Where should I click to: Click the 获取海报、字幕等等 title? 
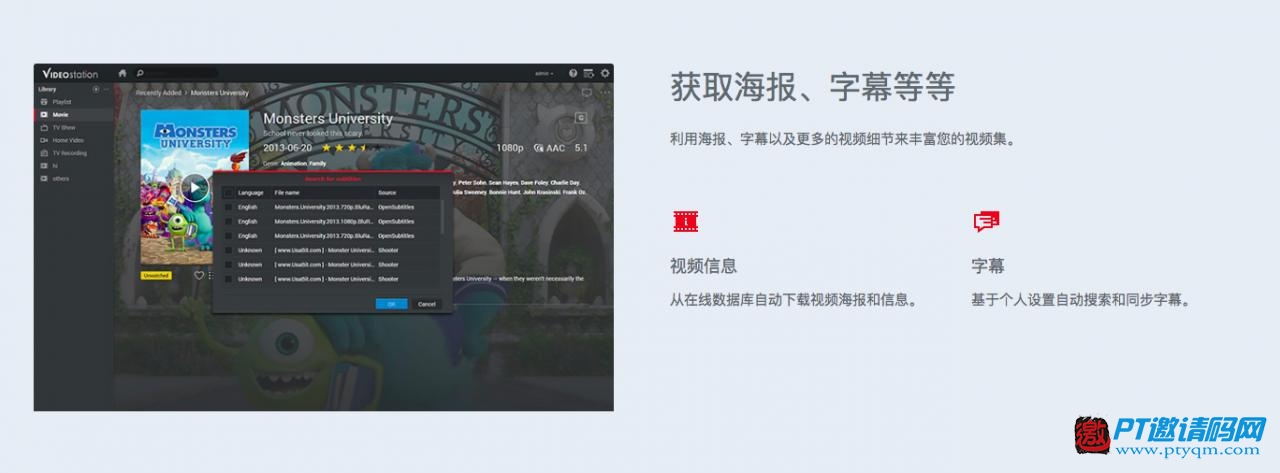(813, 87)
